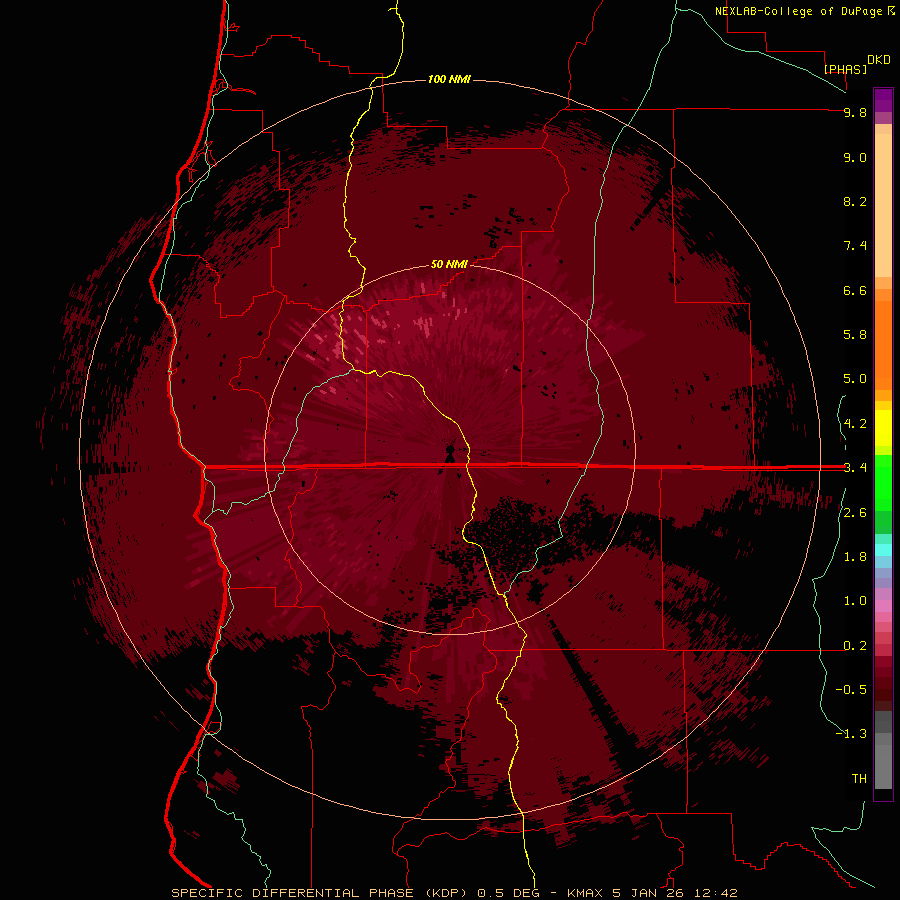Click the 0.5 DEG elevation text
Viewport: 900px width, 900px height.
coord(510,893)
